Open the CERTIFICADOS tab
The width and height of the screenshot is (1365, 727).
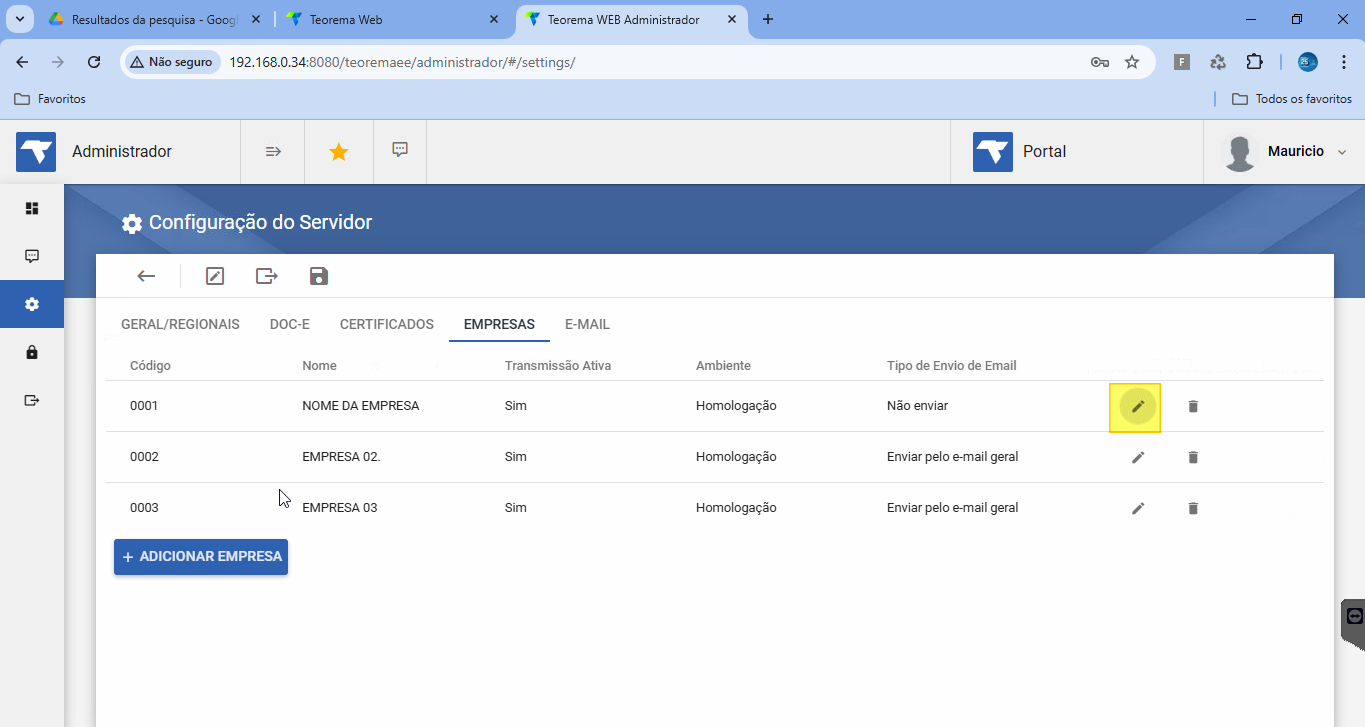click(x=387, y=324)
